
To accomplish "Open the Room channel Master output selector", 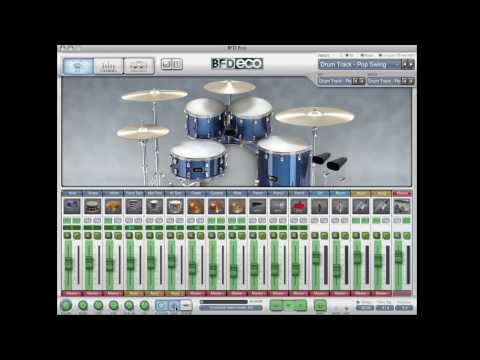I will [341, 293].
